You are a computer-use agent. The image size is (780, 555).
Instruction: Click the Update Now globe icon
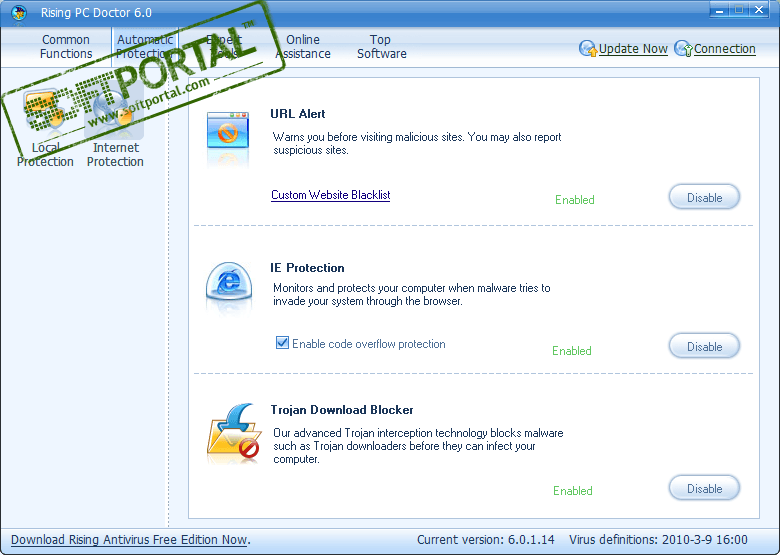tap(588, 49)
